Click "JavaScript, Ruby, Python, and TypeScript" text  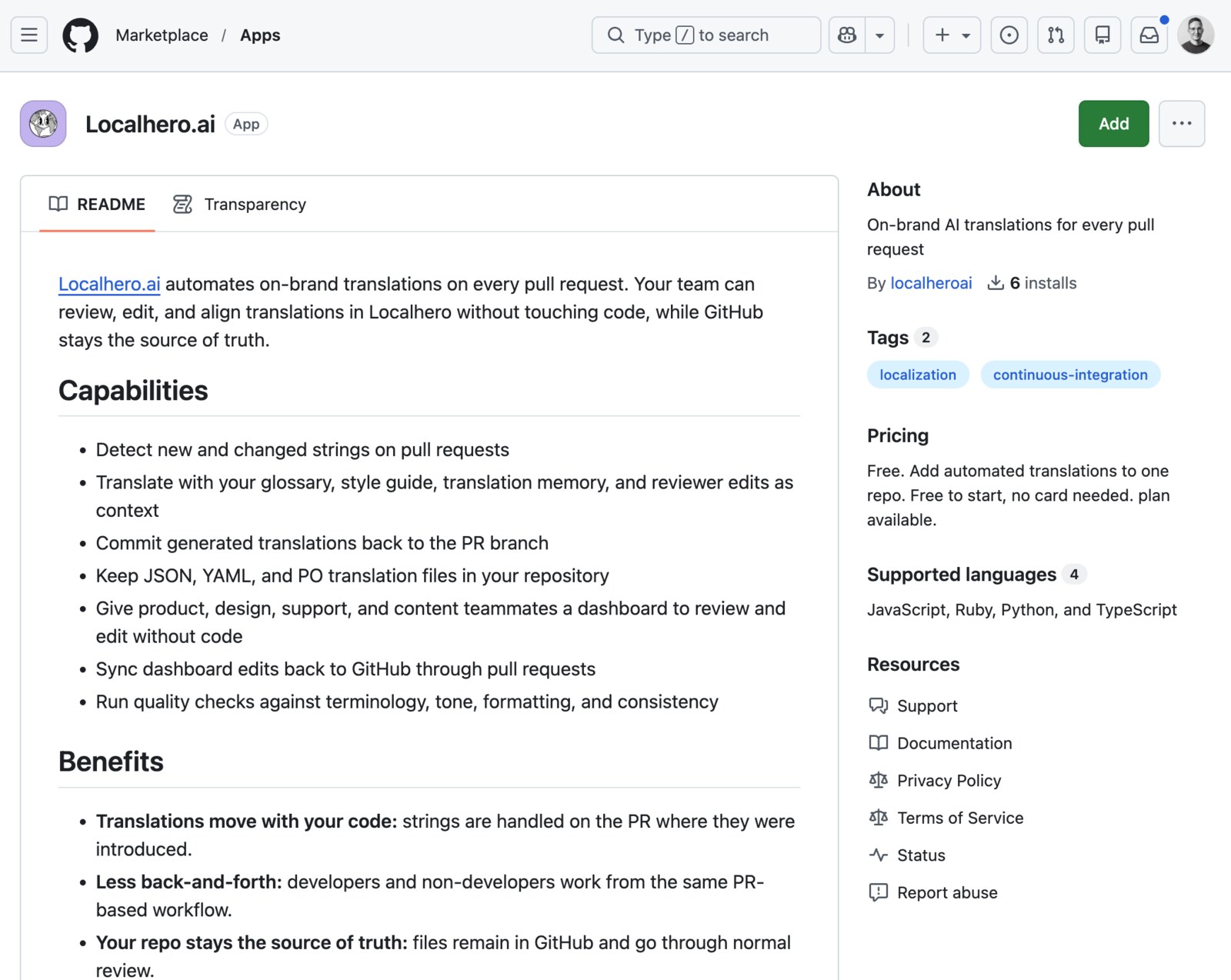[1022, 610]
